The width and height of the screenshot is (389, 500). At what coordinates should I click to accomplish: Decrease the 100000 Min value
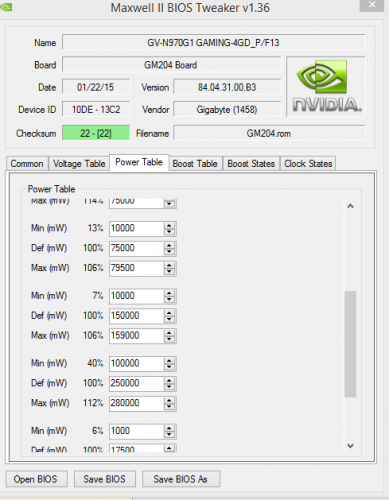click(x=169, y=367)
